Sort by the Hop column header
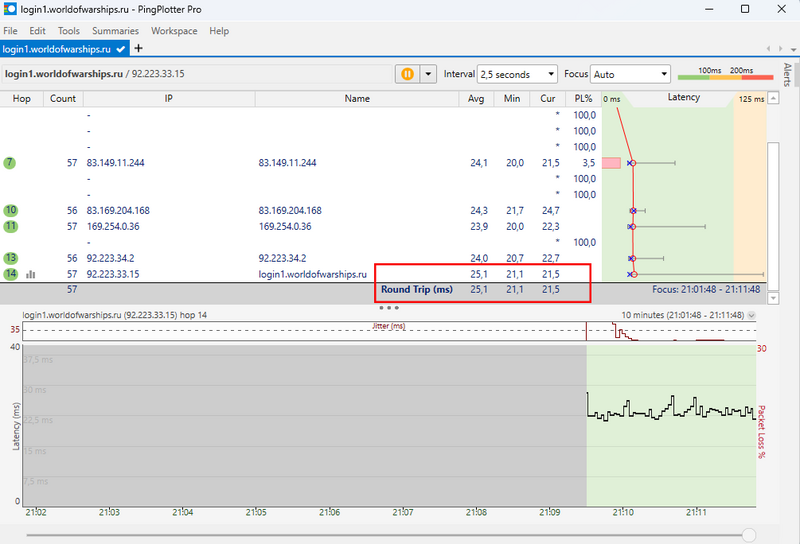Screen dimensions: 800x544 (21, 98)
